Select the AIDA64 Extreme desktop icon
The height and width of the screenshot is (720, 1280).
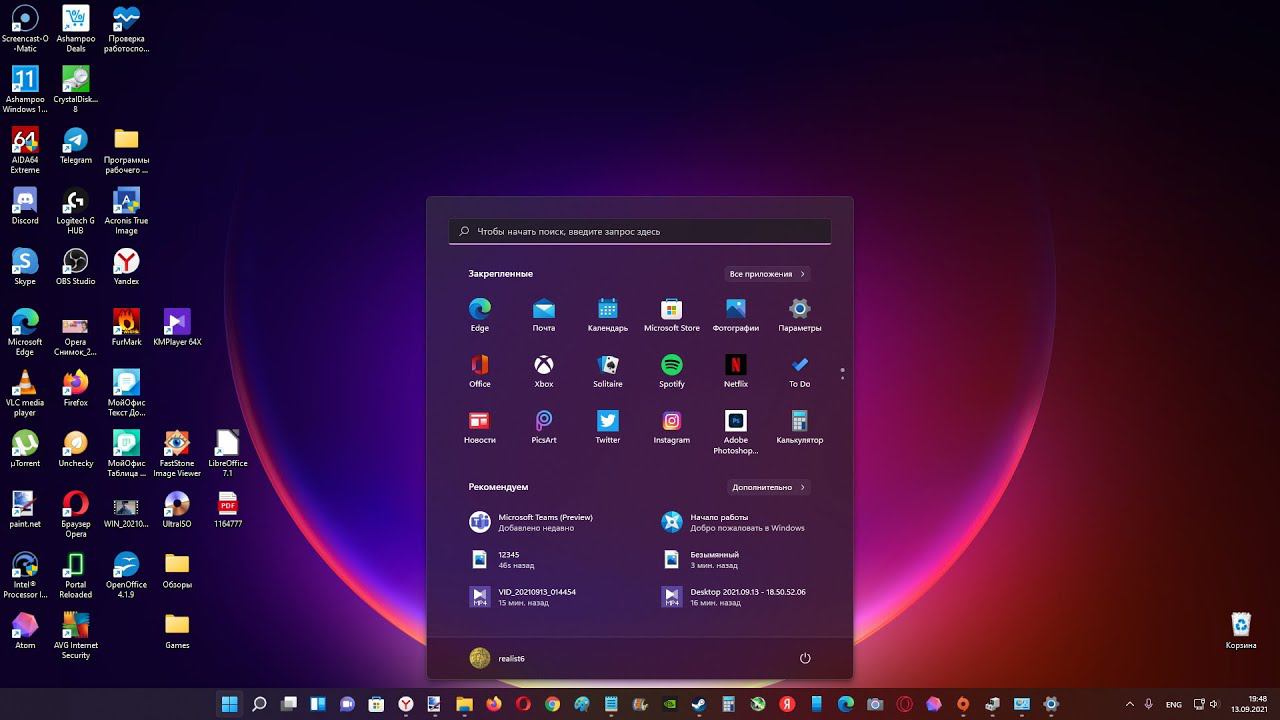(x=25, y=150)
